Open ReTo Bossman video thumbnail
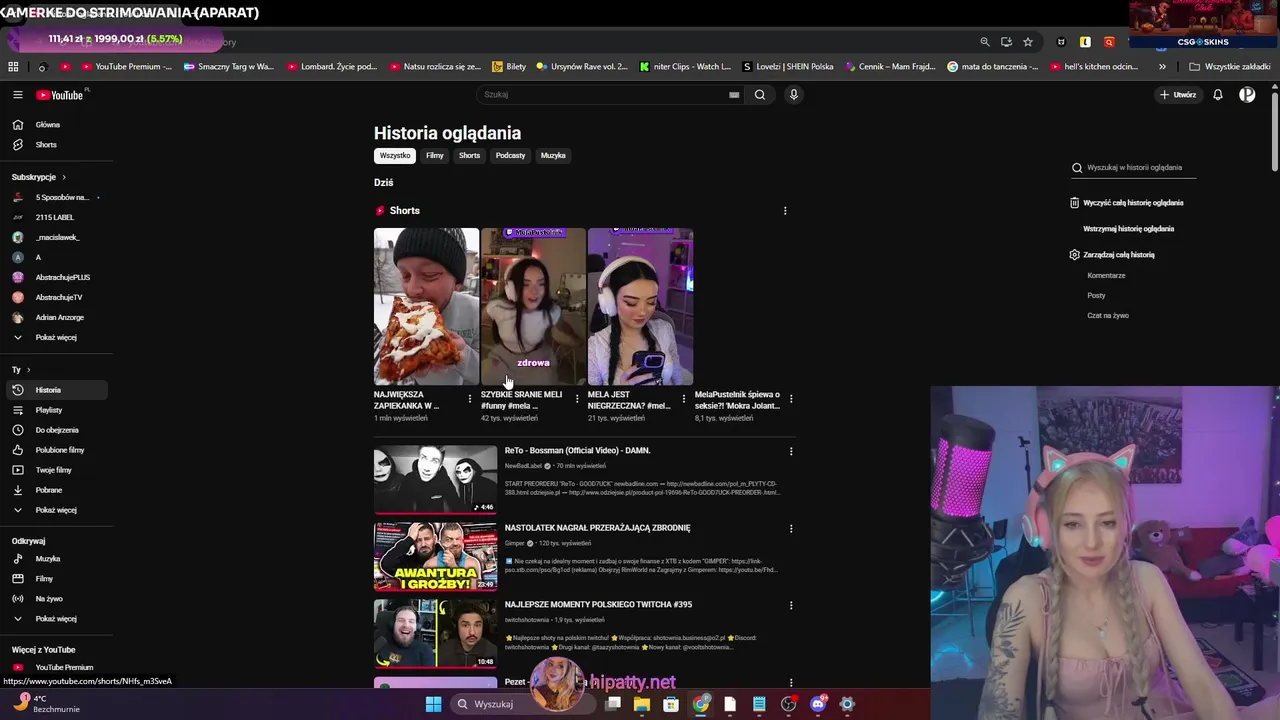Screen dimensions: 1280x720 [x=435, y=480]
